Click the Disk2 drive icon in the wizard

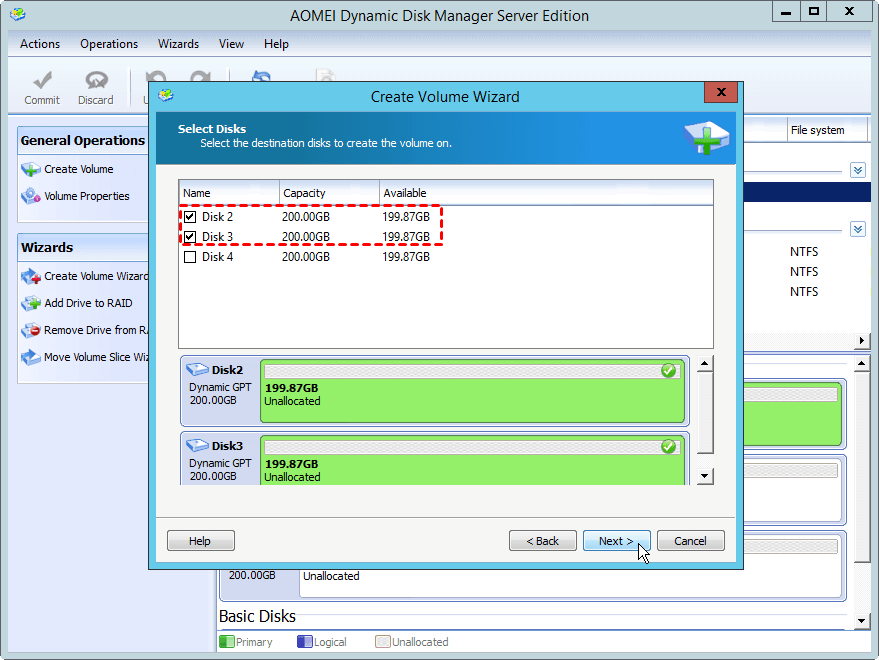197,370
